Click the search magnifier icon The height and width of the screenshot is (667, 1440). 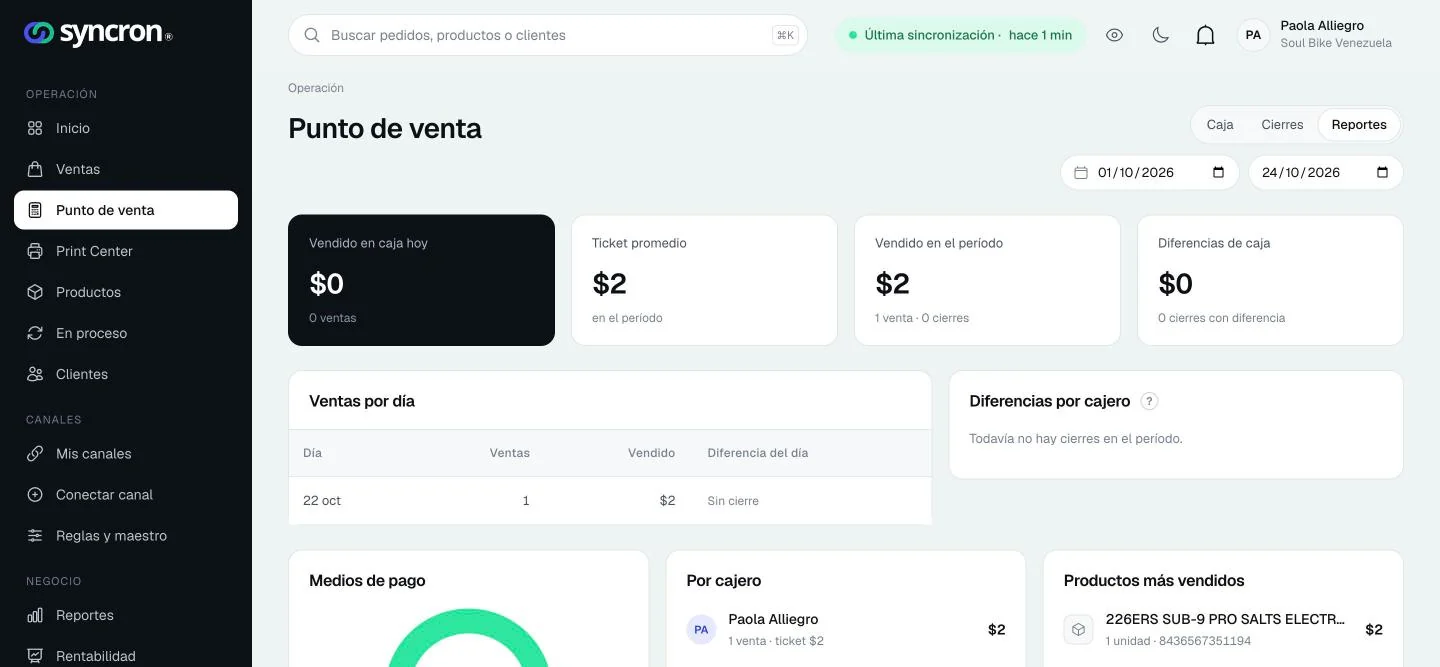[x=312, y=35]
